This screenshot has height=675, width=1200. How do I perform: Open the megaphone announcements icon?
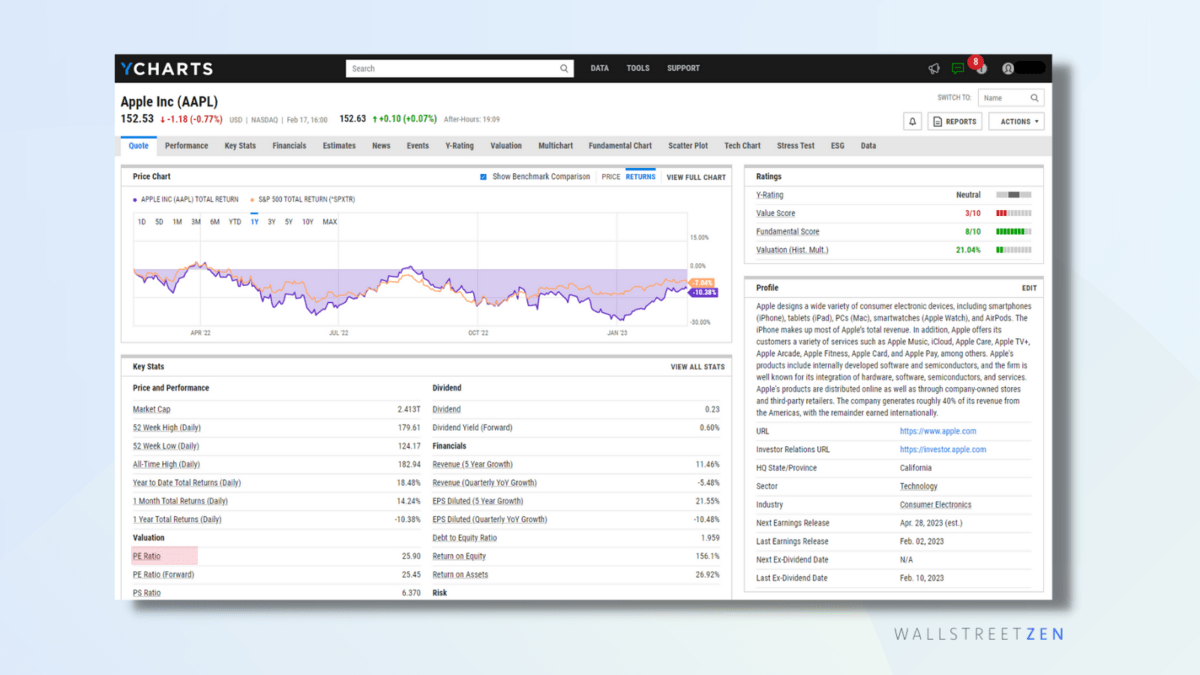[x=934, y=69]
